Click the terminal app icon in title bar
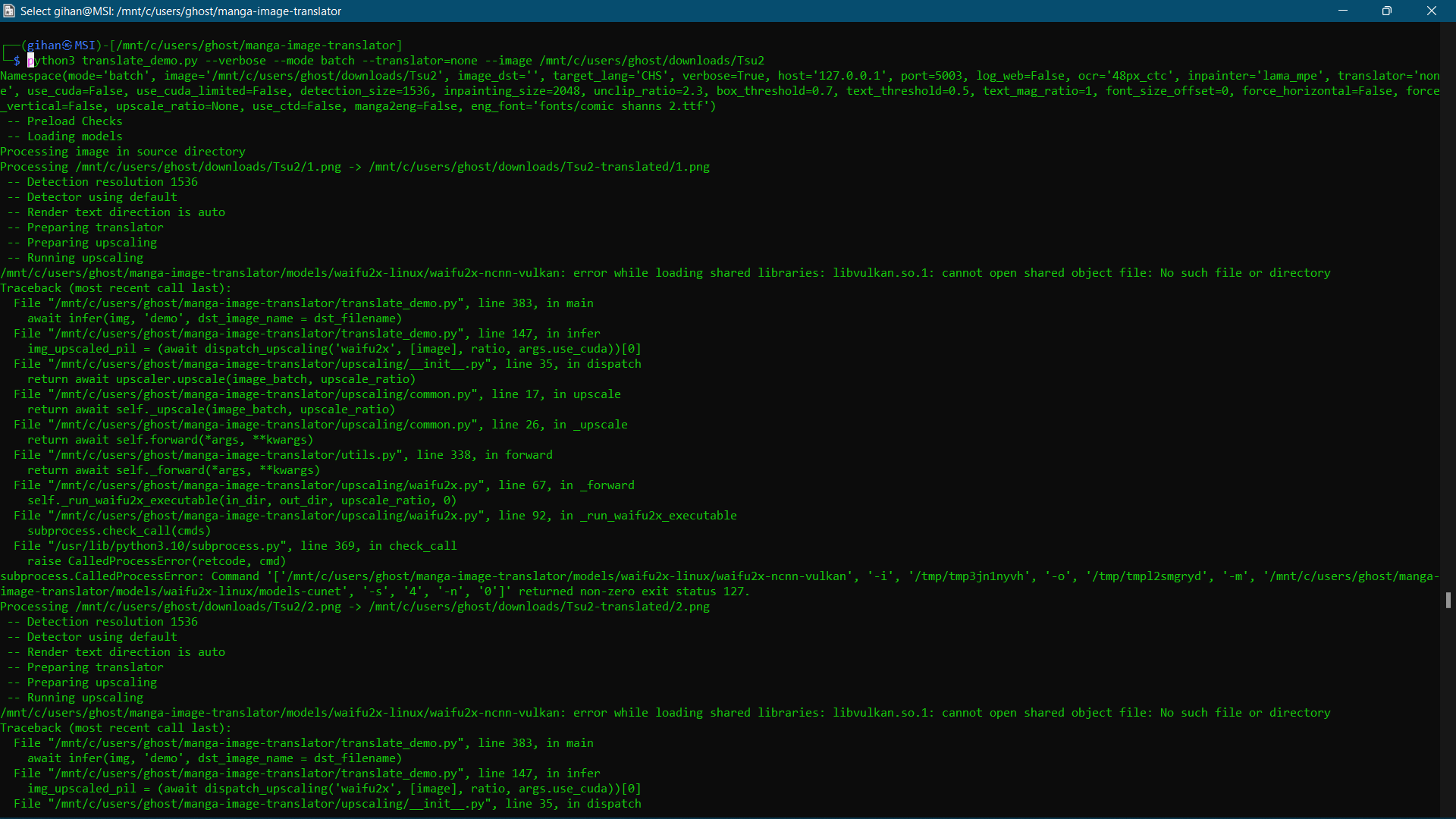Screen dimensions: 1456x819 pyautogui.click(x=9, y=11)
